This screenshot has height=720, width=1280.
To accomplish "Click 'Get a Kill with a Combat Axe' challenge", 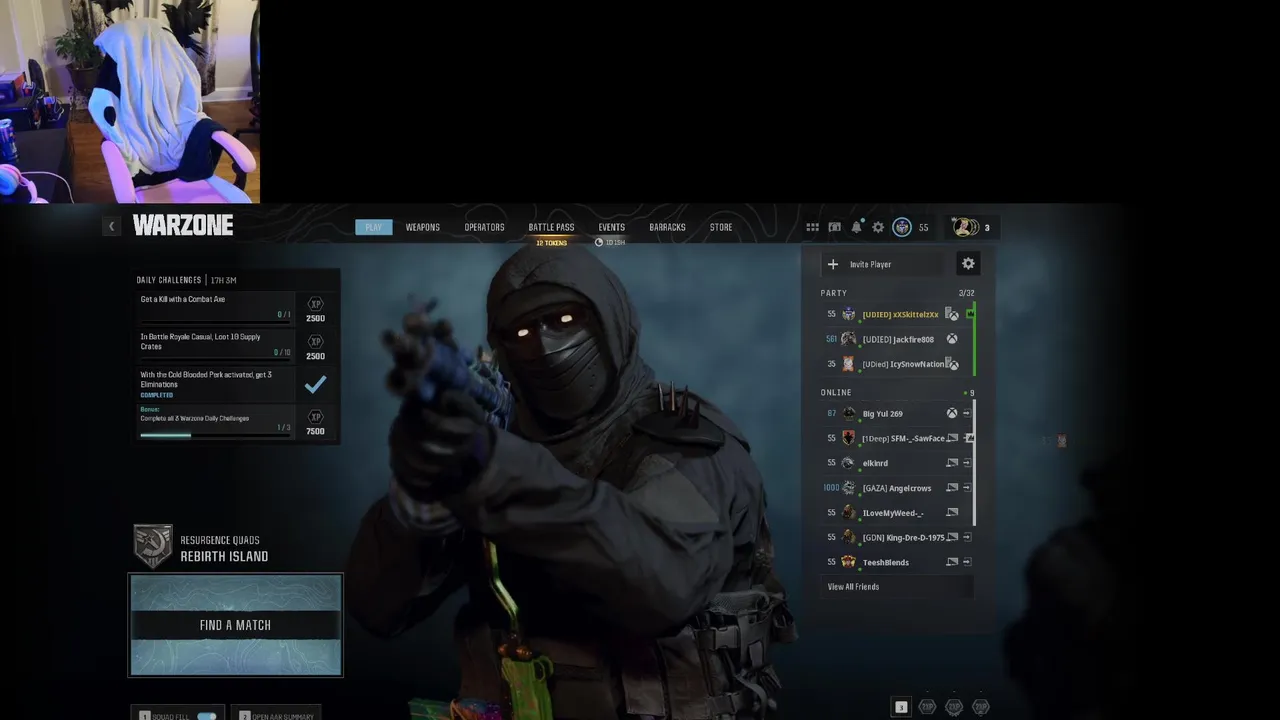I will (x=216, y=307).
